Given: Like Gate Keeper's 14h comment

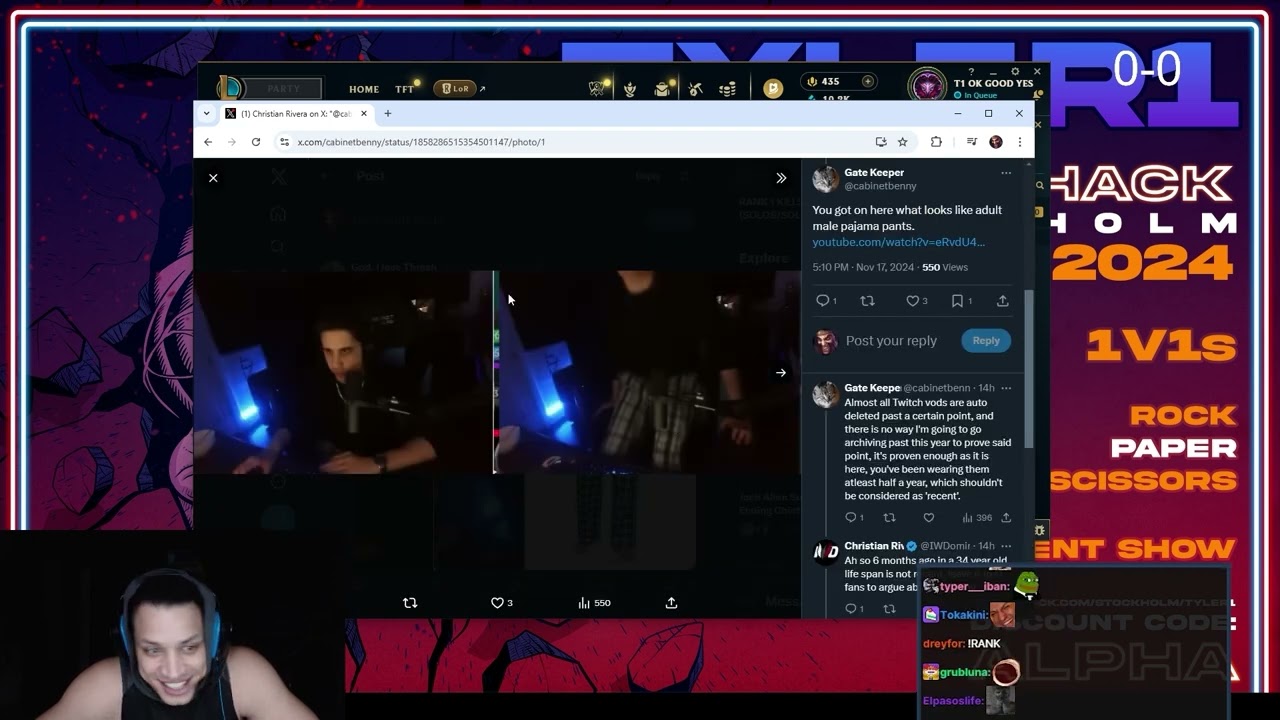Looking at the screenshot, I should click(929, 518).
